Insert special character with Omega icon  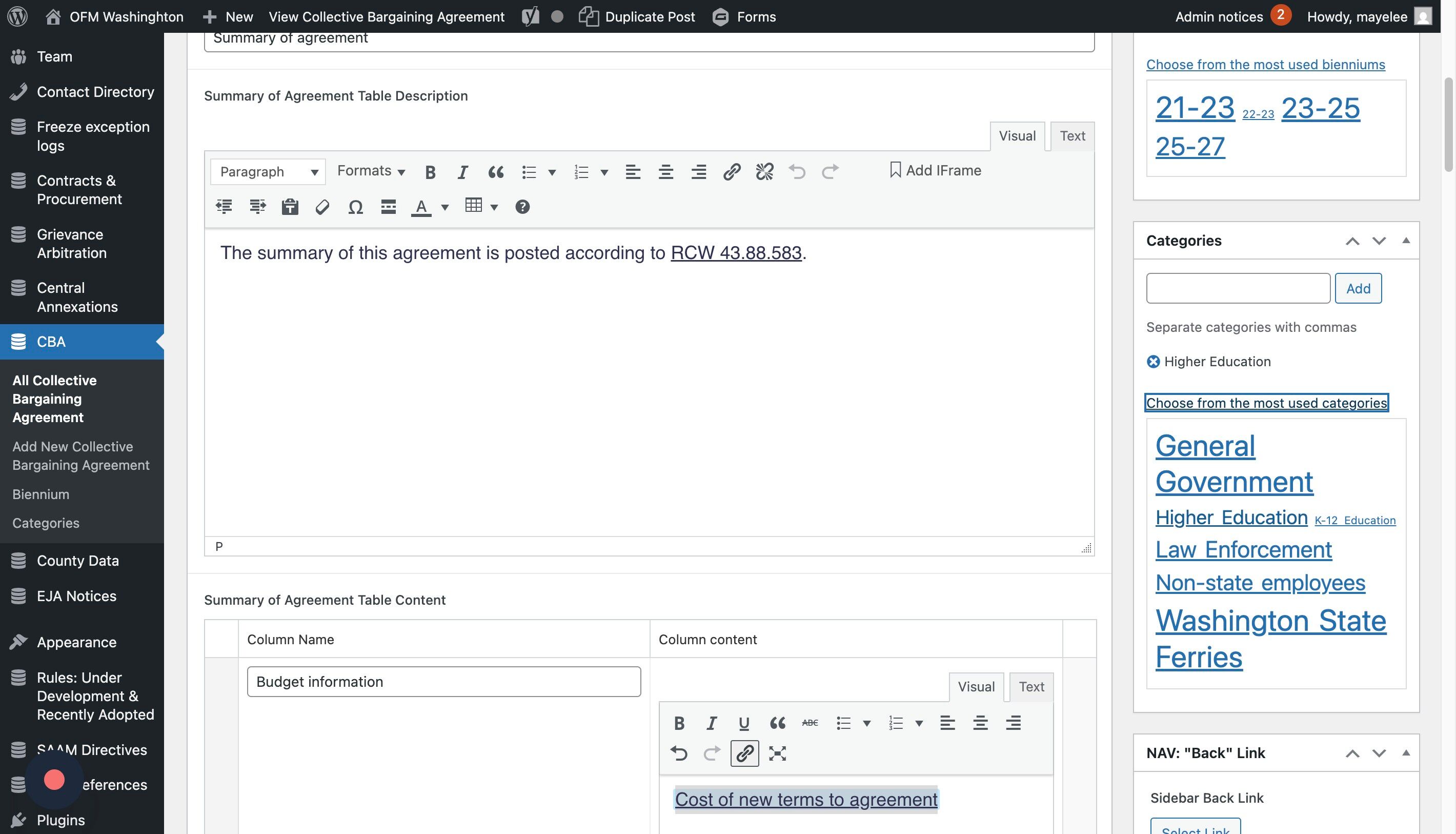pyautogui.click(x=356, y=207)
